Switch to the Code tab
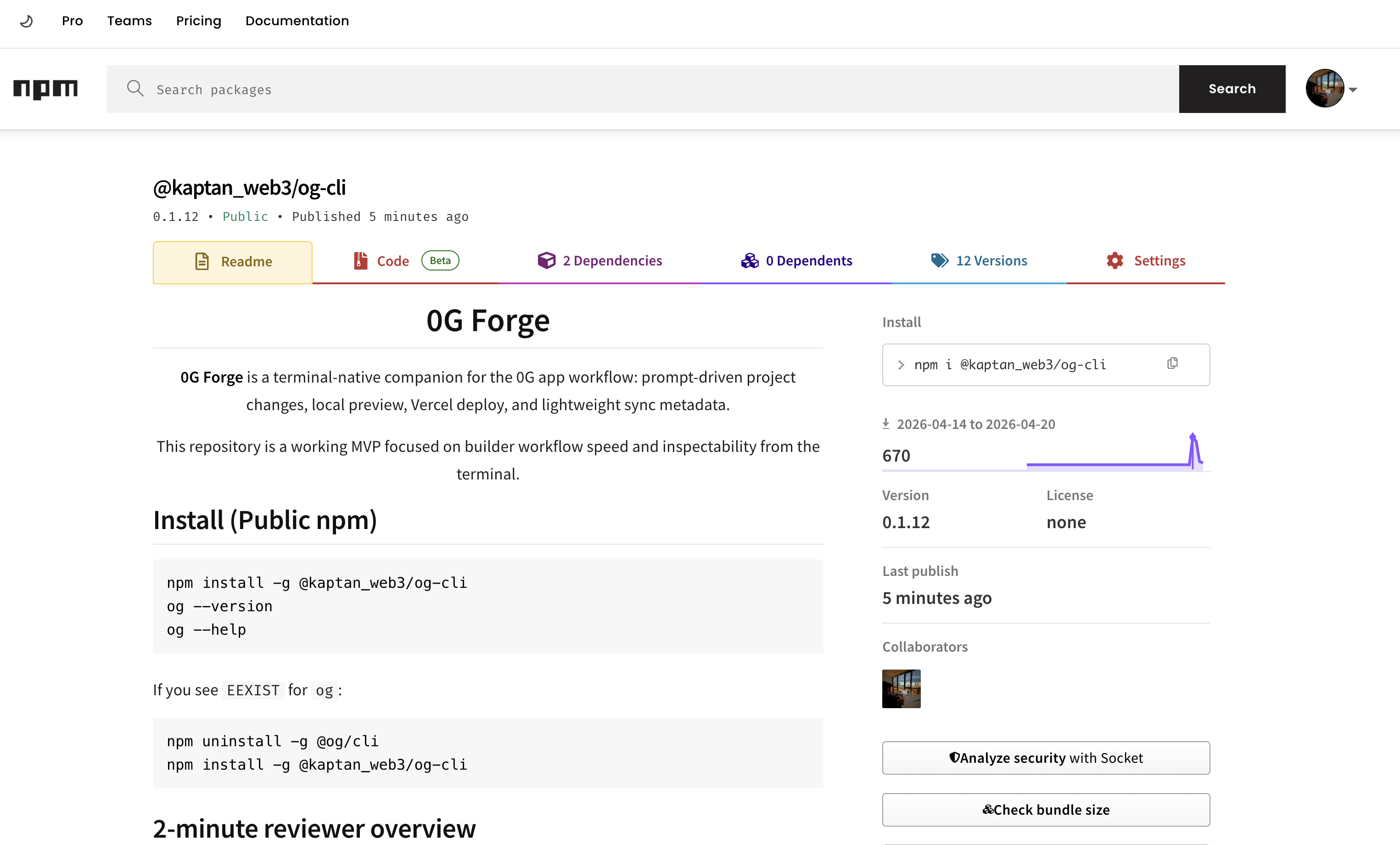 point(405,262)
